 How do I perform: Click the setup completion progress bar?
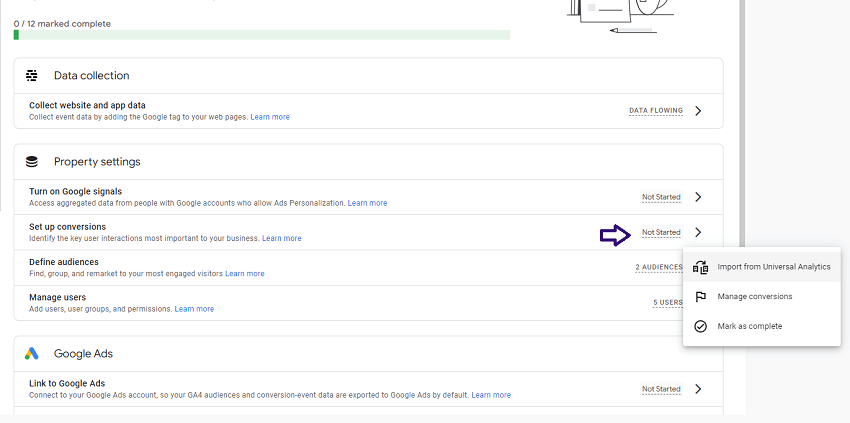262,35
